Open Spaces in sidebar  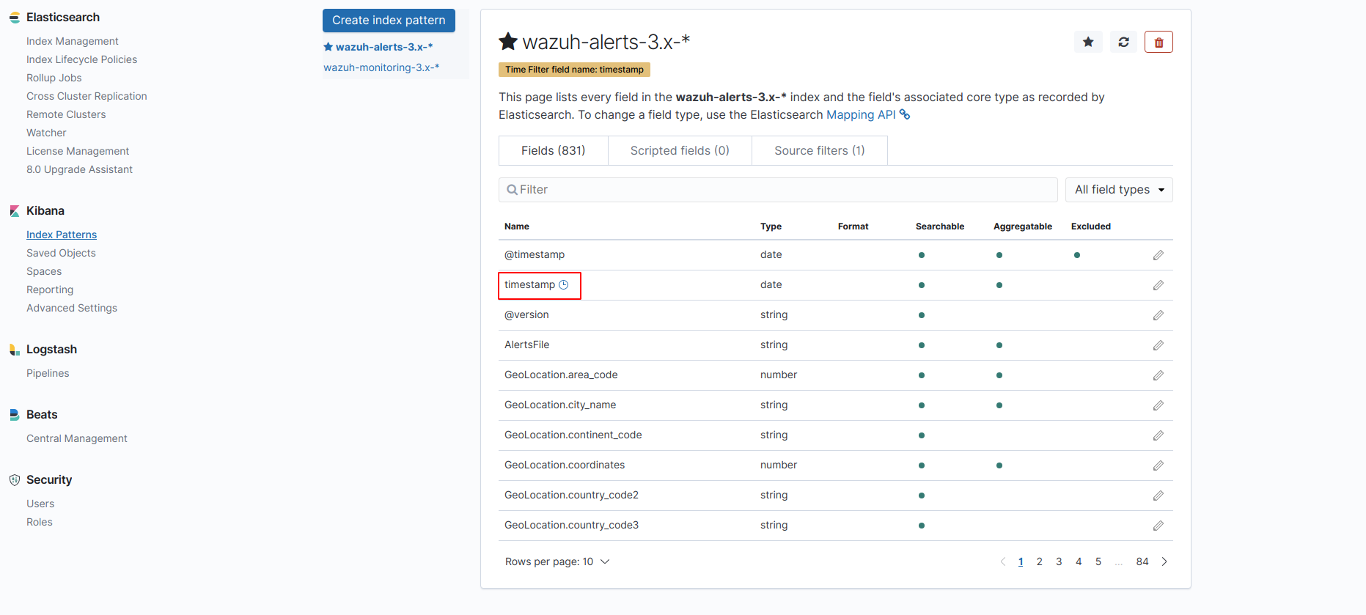click(44, 272)
